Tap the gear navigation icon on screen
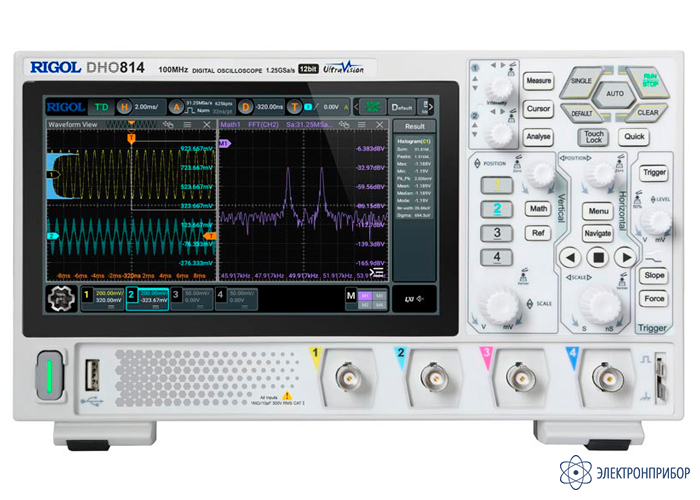Image resolution: width=700 pixels, height=500 pixels. tap(62, 299)
